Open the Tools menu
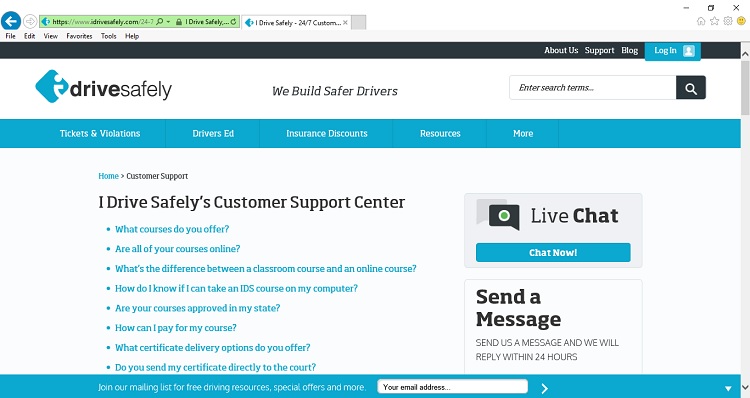 (x=109, y=36)
